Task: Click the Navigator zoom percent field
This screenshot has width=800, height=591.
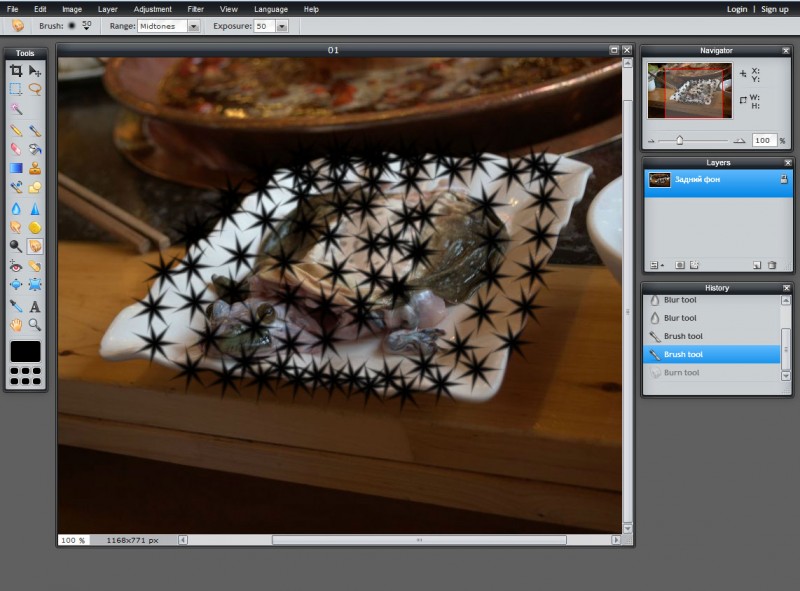Action: 764,140
